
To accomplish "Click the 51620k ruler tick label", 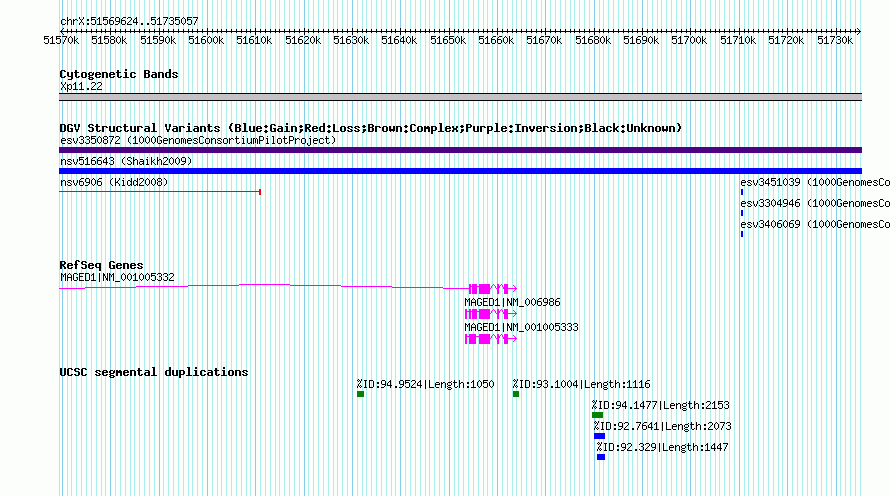I will (x=303, y=41).
